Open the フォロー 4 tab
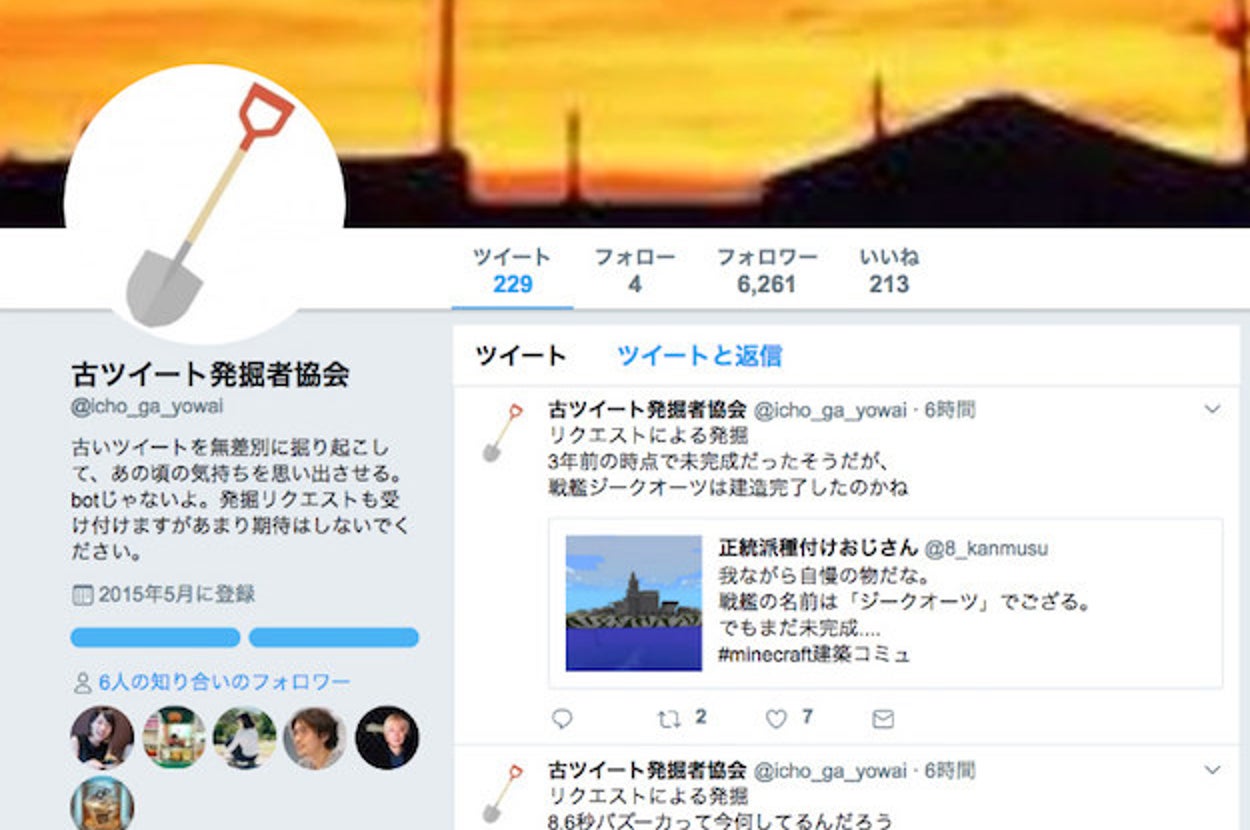The height and width of the screenshot is (830, 1250). [x=635, y=271]
